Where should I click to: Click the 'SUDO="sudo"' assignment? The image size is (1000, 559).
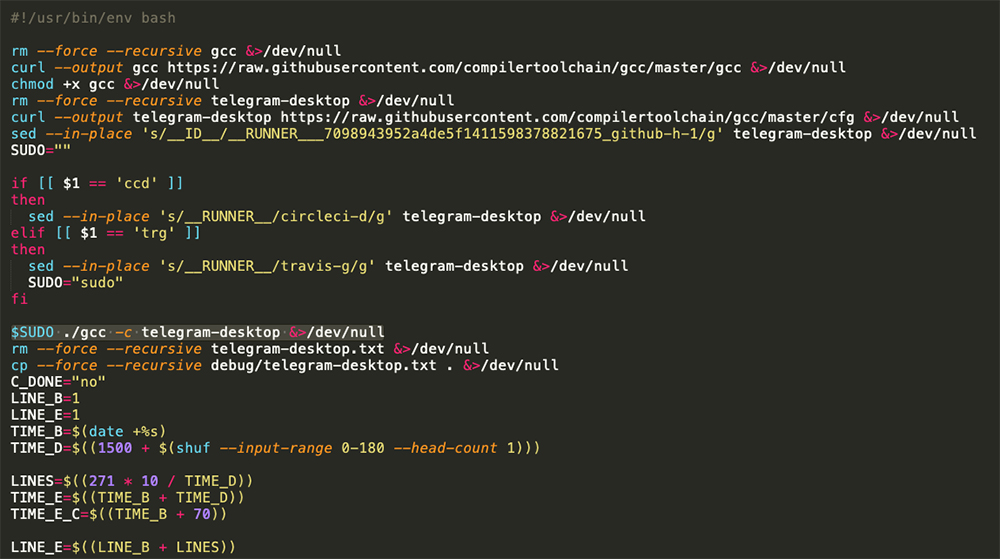coord(75,283)
